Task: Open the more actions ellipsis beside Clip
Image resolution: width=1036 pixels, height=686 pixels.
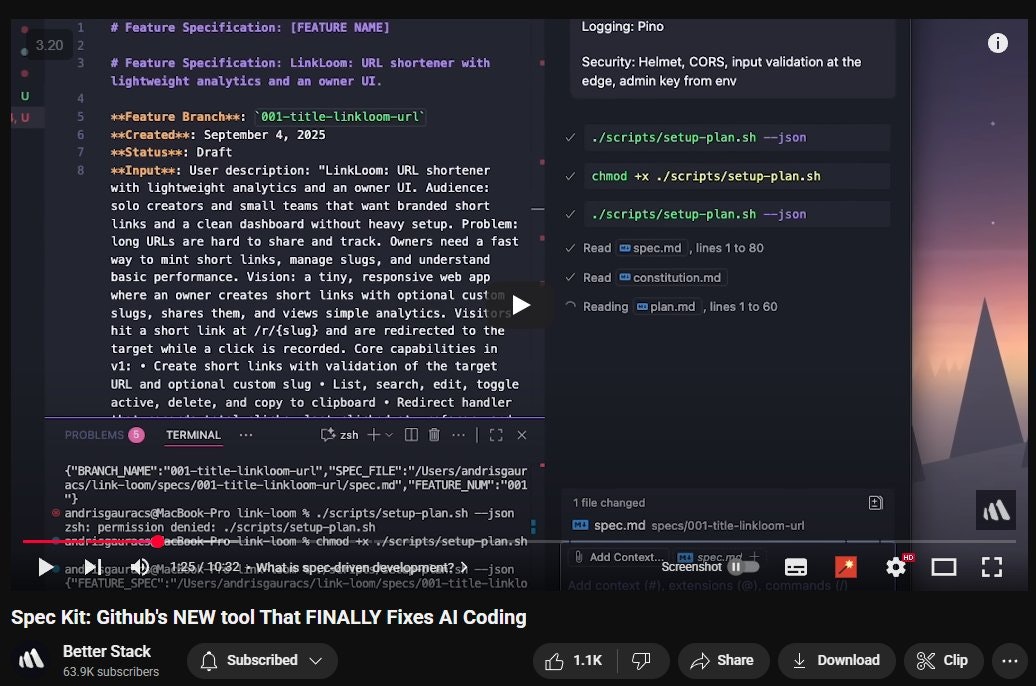Action: tap(1010, 660)
